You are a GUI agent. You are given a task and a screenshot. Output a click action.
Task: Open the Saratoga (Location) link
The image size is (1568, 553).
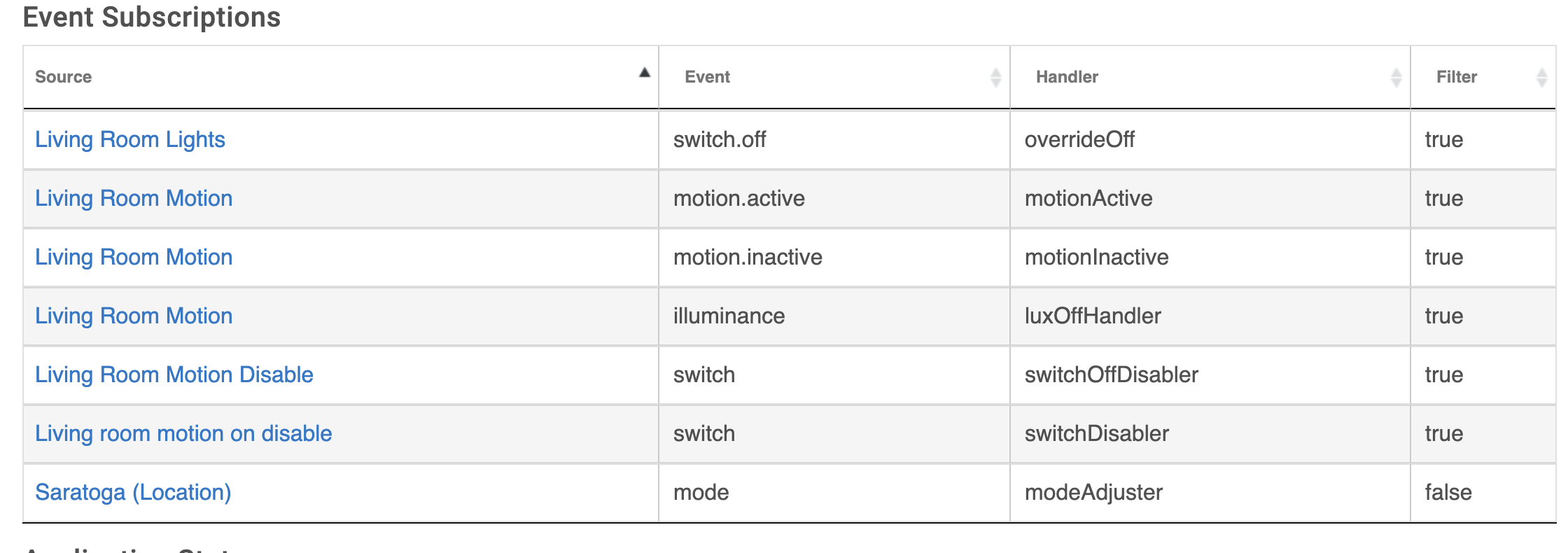(x=133, y=492)
